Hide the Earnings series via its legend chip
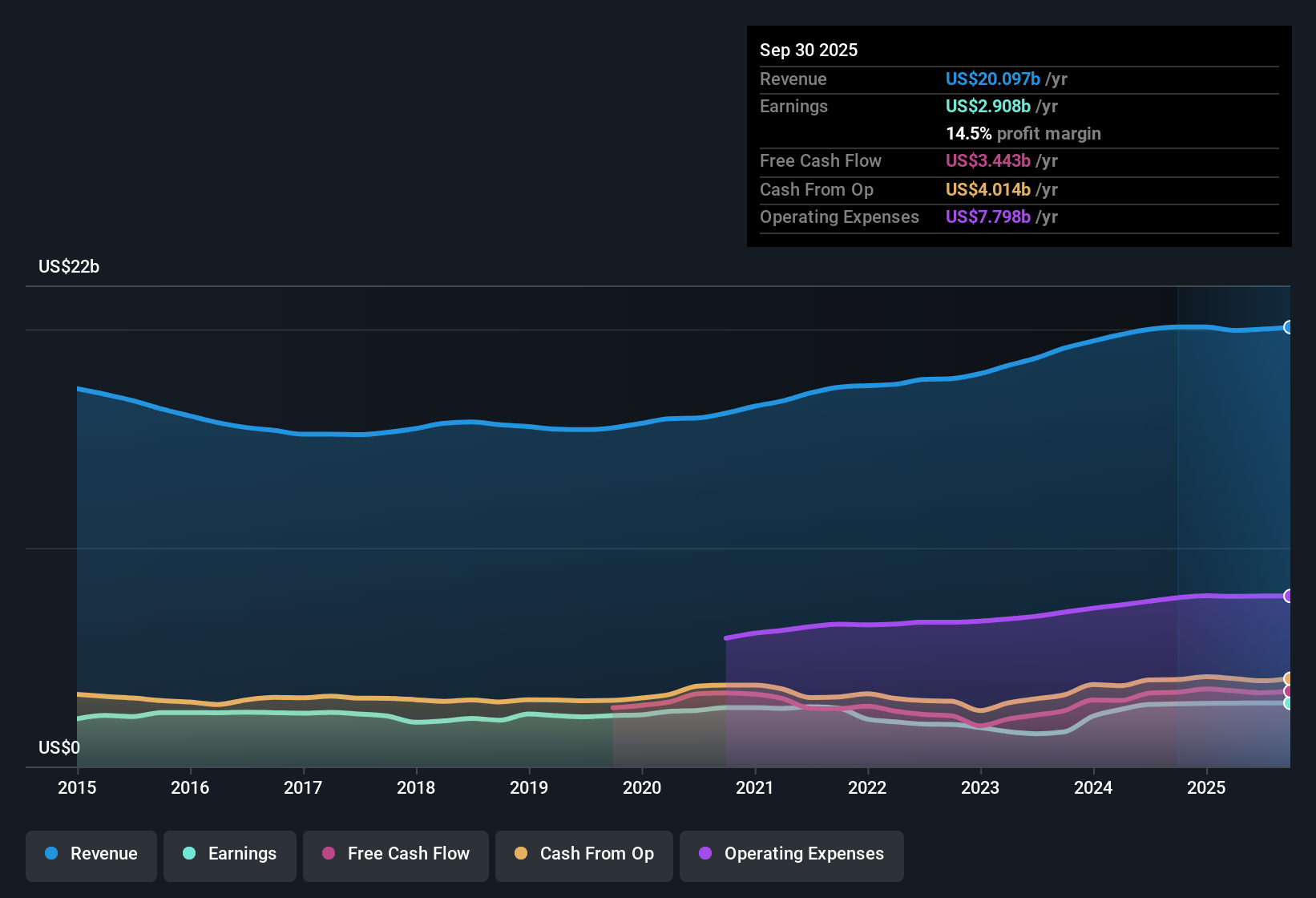This screenshot has height=898, width=1316. coord(230,855)
